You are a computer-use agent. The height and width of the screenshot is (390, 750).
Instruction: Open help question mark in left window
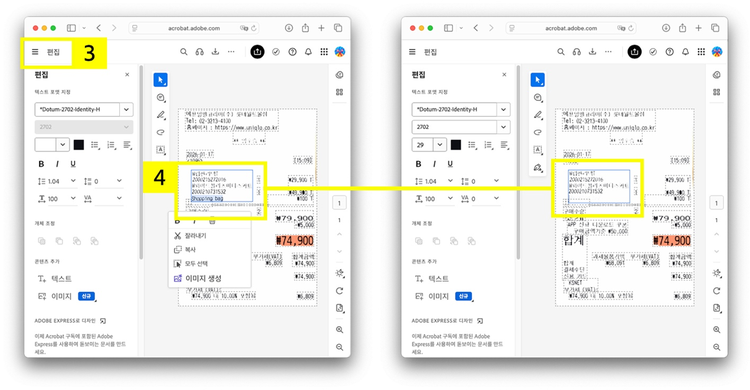[292, 52]
